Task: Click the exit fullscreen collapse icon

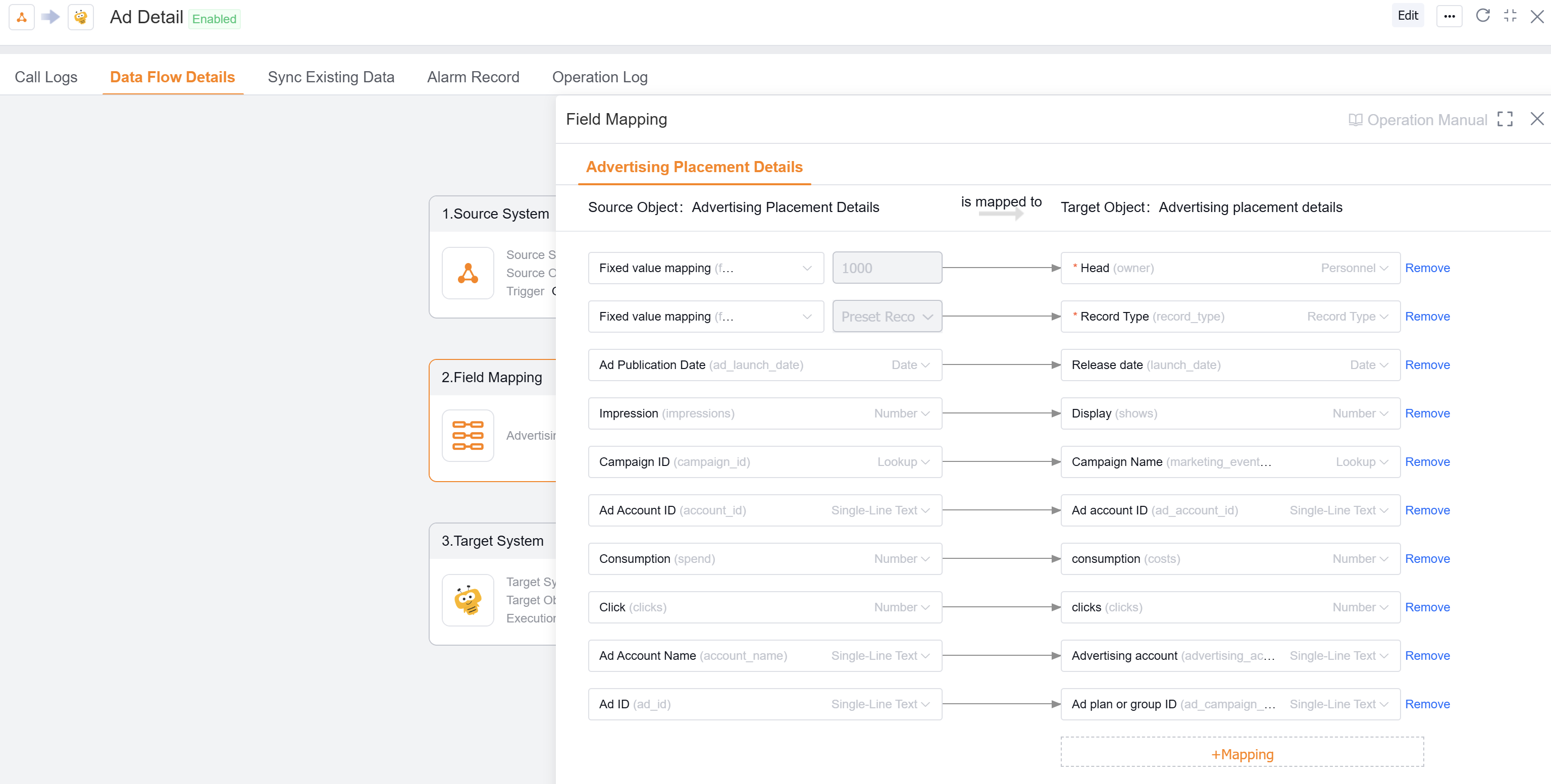Action: pyautogui.click(x=1510, y=16)
